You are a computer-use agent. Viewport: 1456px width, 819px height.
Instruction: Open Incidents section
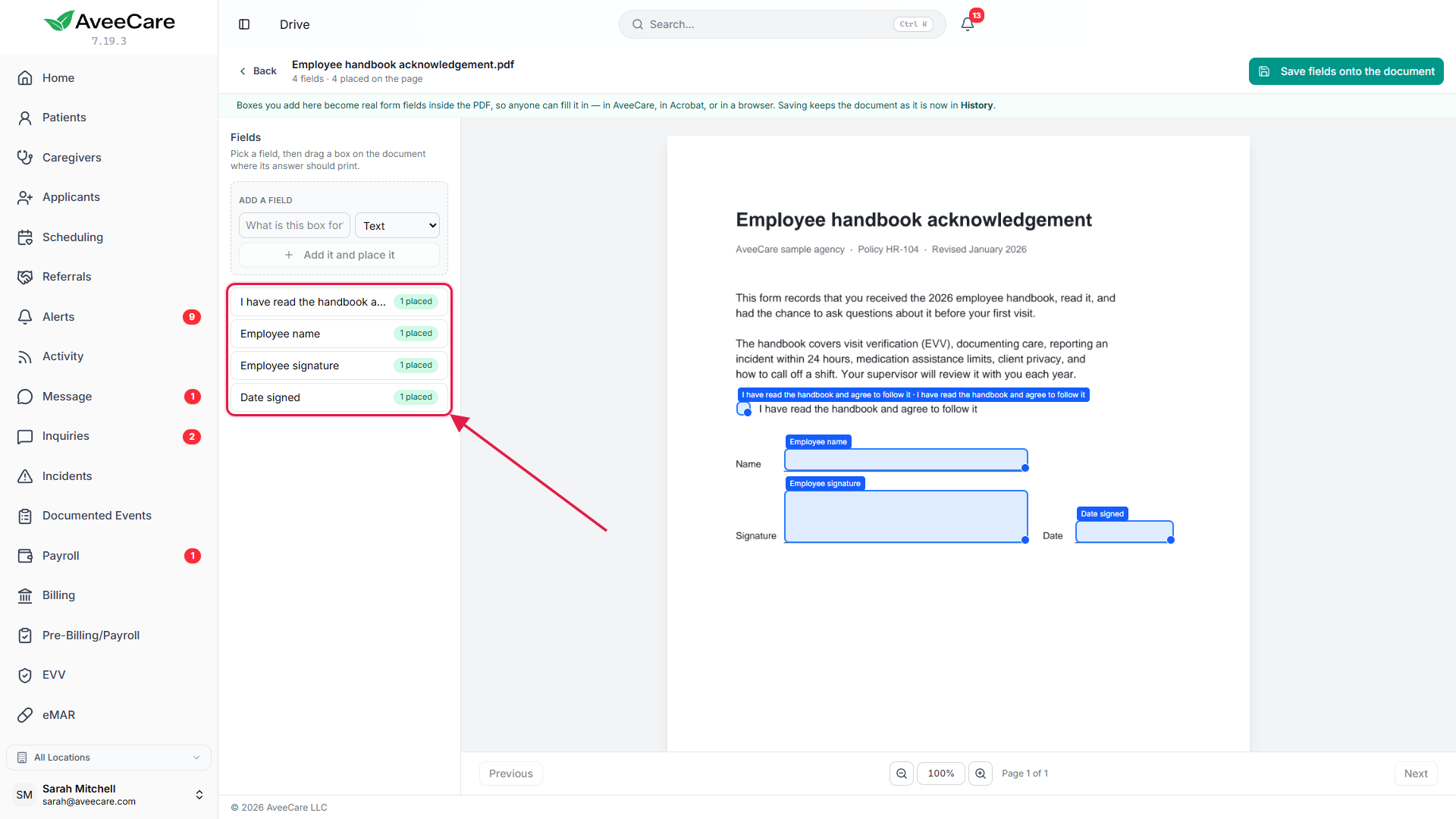(108, 476)
